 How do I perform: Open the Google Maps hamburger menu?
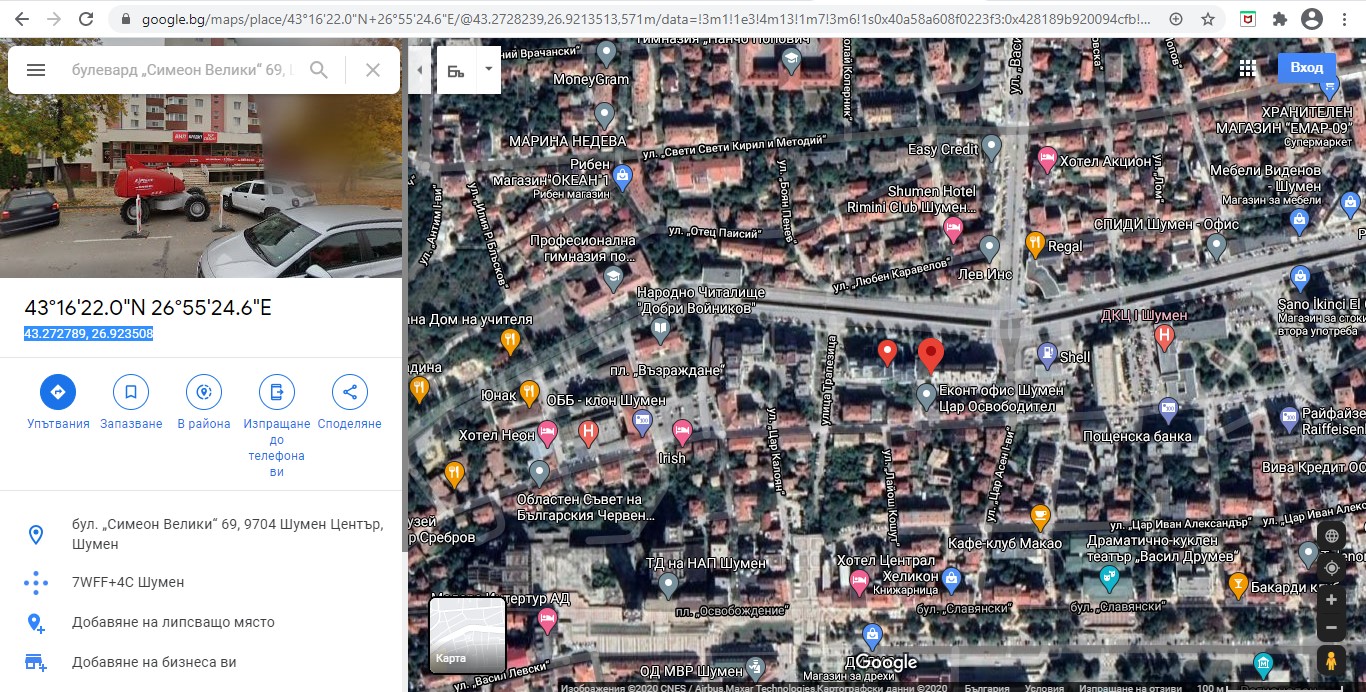pyautogui.click(x=36, y=70)
